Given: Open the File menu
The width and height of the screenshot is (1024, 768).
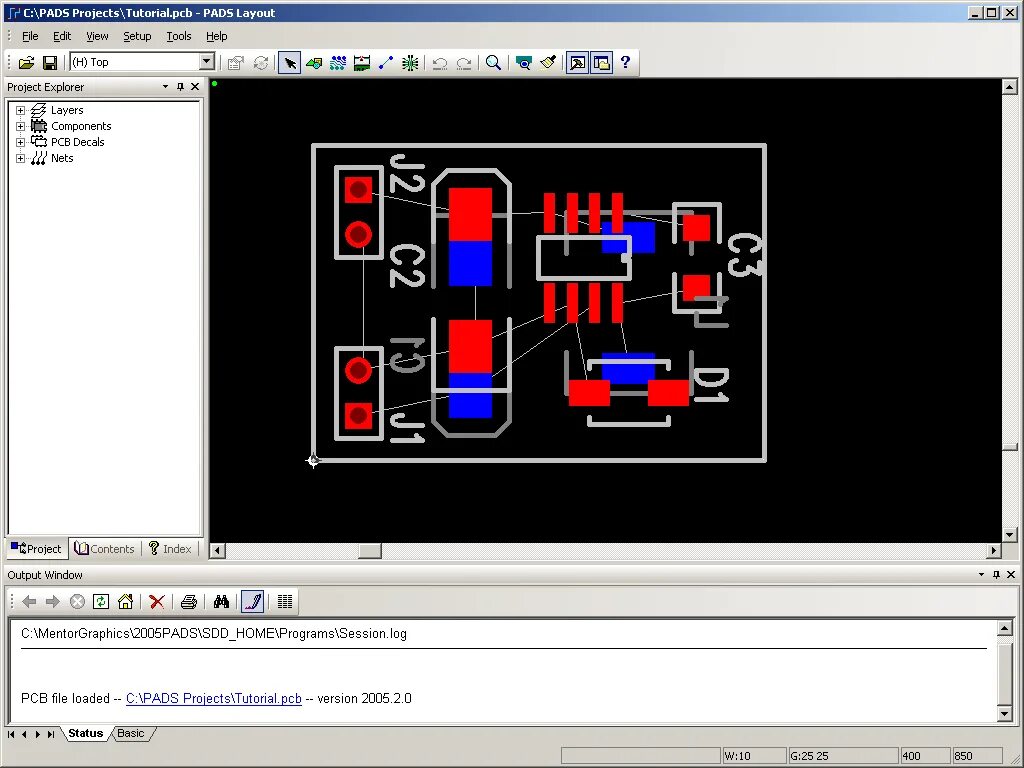Looking at the screenshot, I should point(30,36).
